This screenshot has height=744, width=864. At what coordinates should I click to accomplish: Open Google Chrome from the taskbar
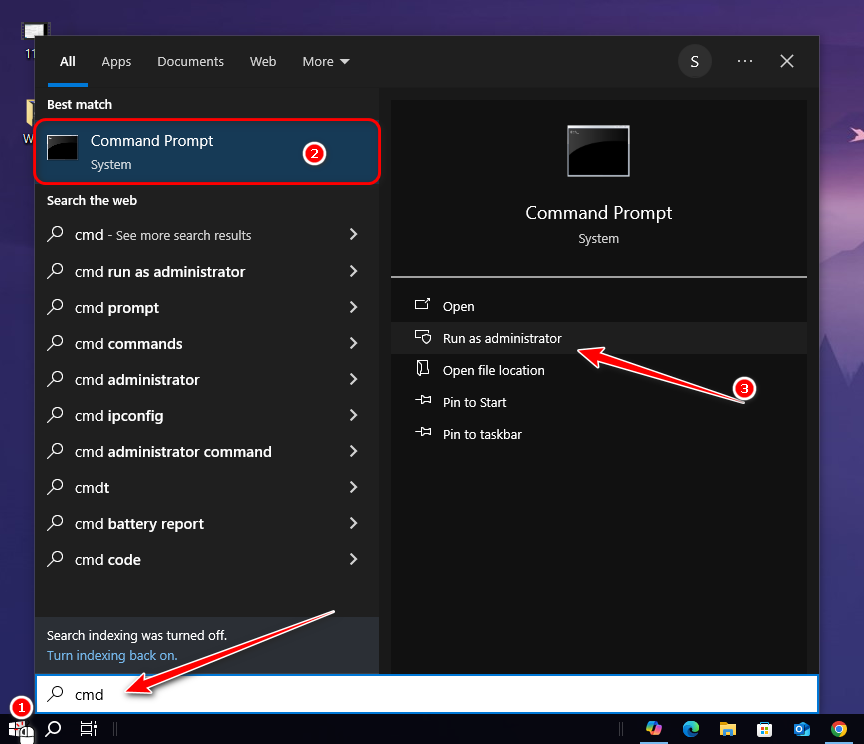(x=838, y=729)
